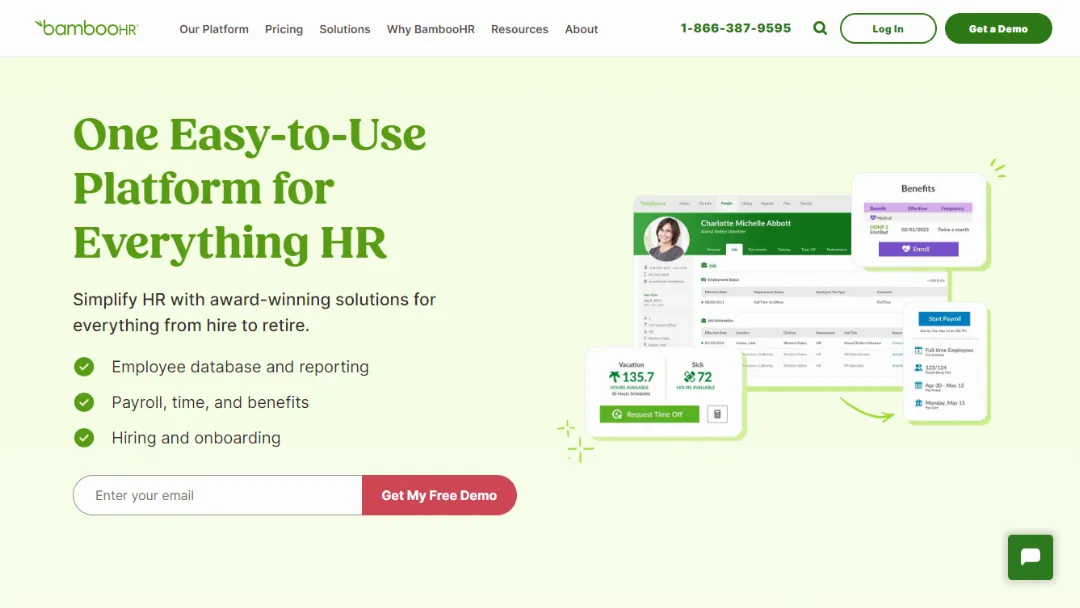Screen dimensions: 1080x608
Task: Click the purple Enroll button in Benefits card
Action: coord(918,249)
